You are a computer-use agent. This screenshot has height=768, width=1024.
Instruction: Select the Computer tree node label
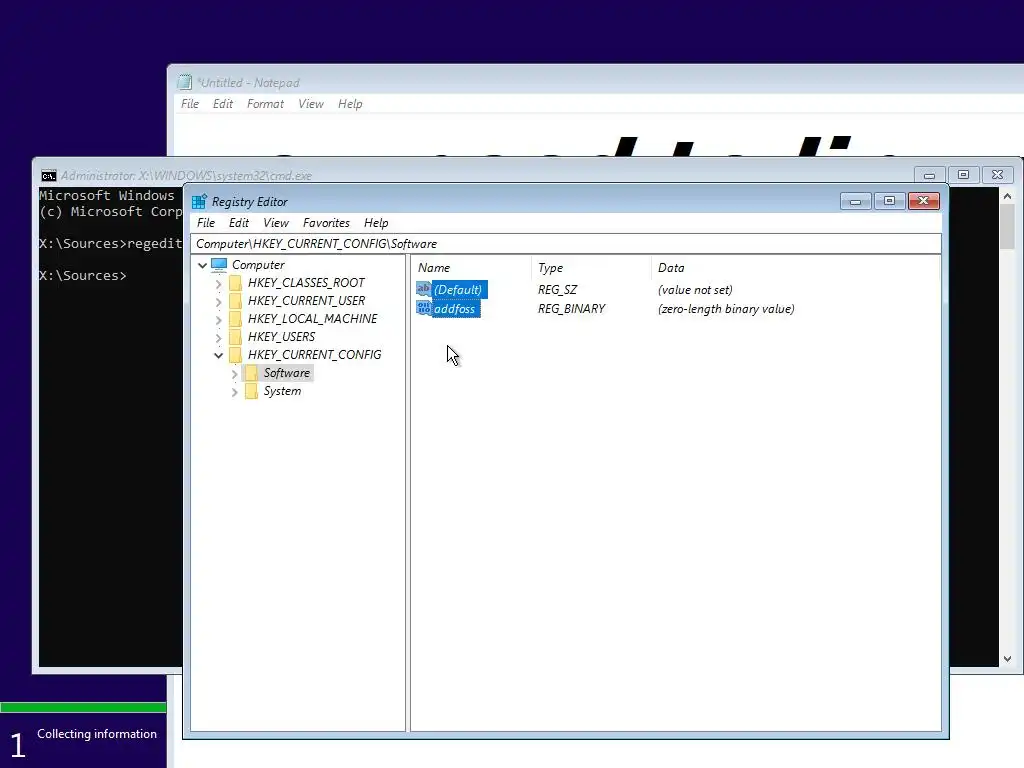tap(259, 264)
